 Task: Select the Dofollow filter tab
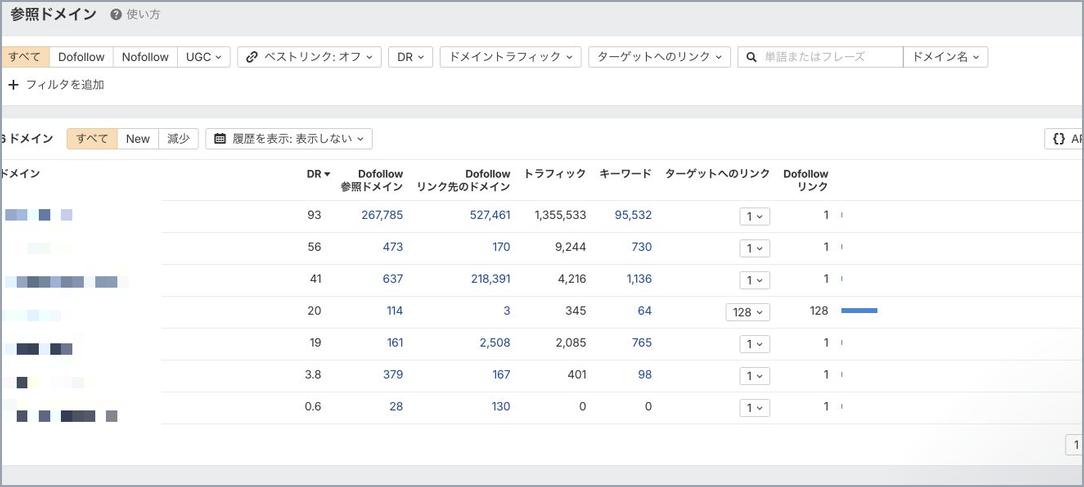[x=82, y=57]
